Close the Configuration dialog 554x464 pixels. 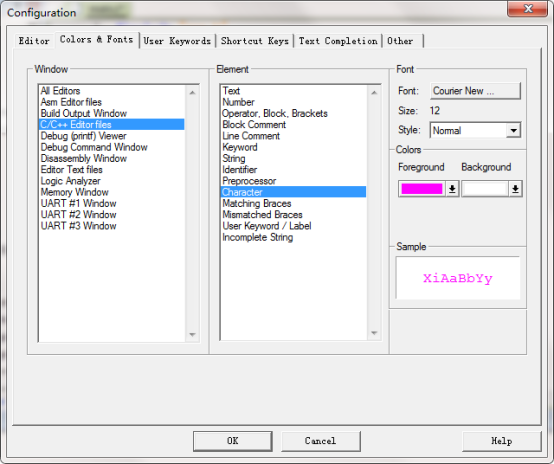[x=527, y=8]
